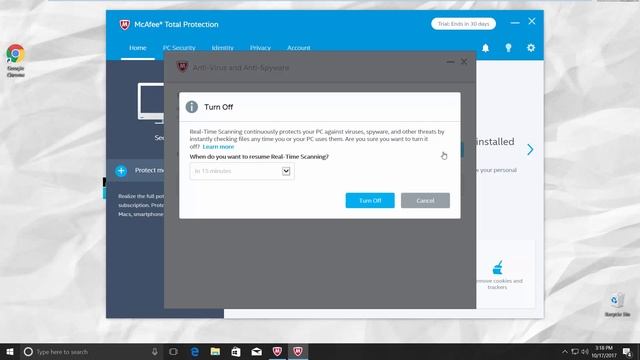Open the Identity tab
Viewport: 640px width, 360px height.
coord(222,48)
